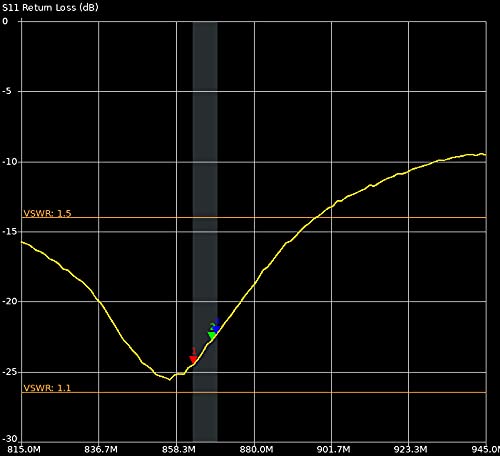Click the yellow trace at its lowest dip
This screenshot has height=456, width=500.
tap(169, 380)
